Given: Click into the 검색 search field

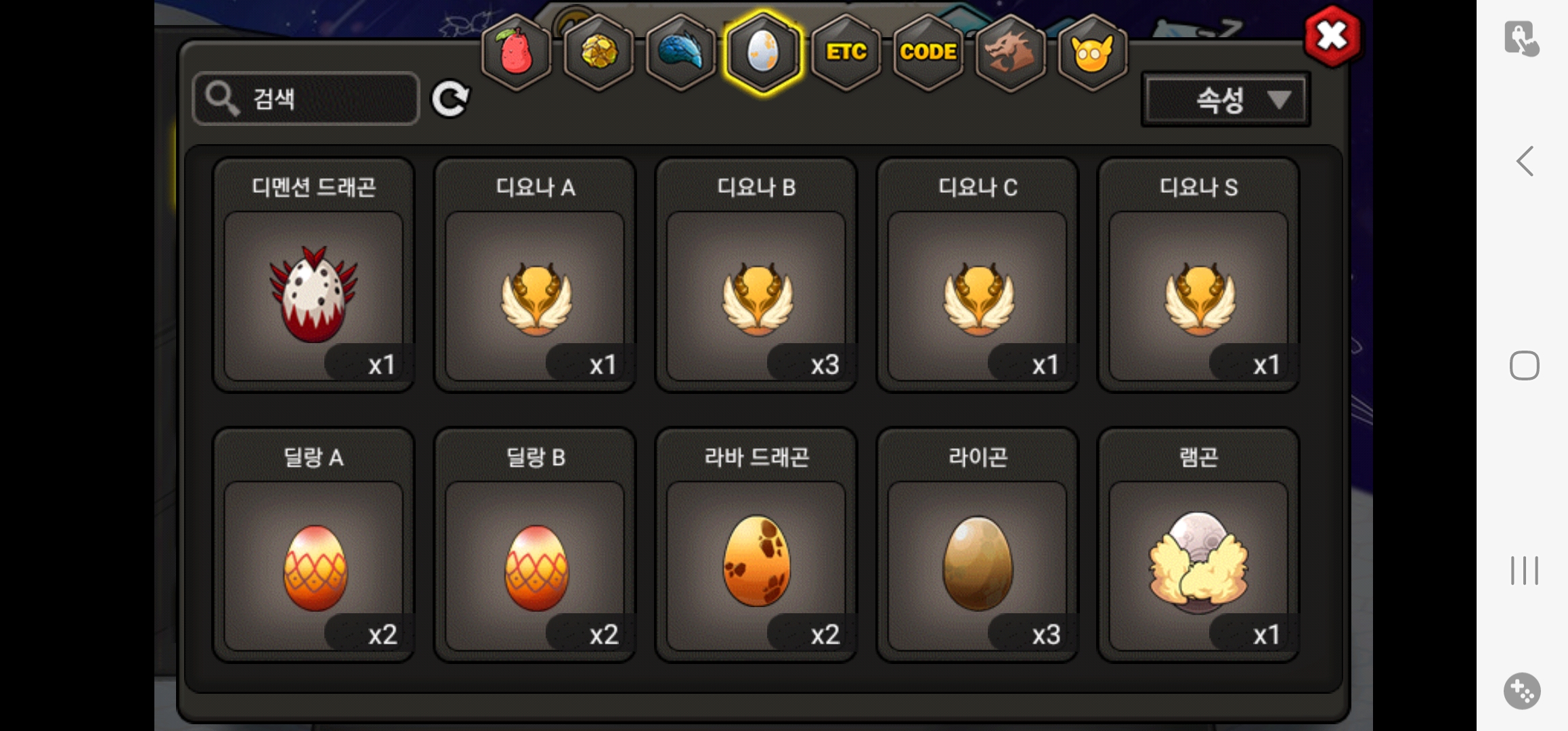Looking at the screenshot, I should point(306,99).
